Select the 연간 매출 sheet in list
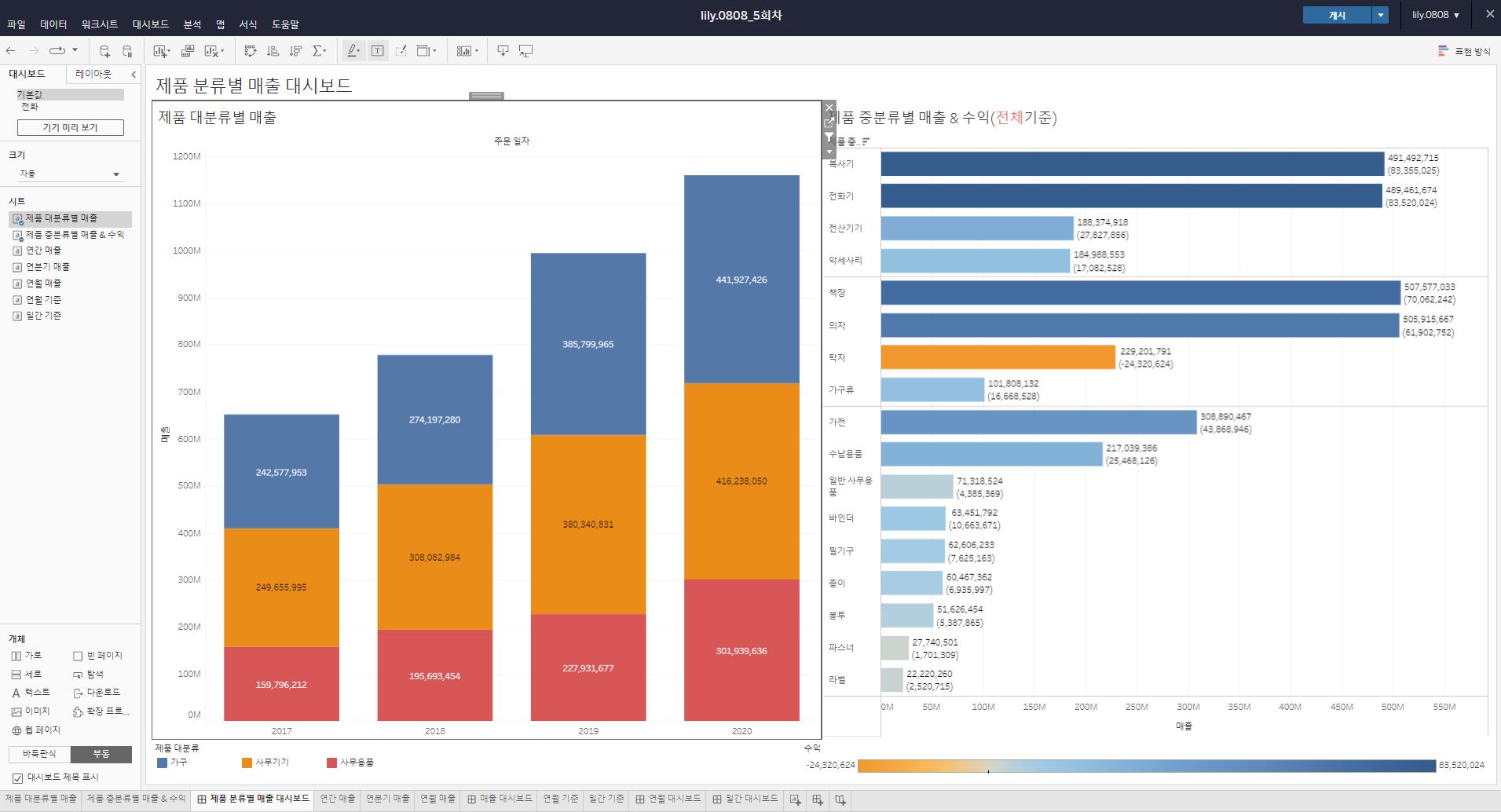This screenshot has width=1501, height=812. [43, 251]
